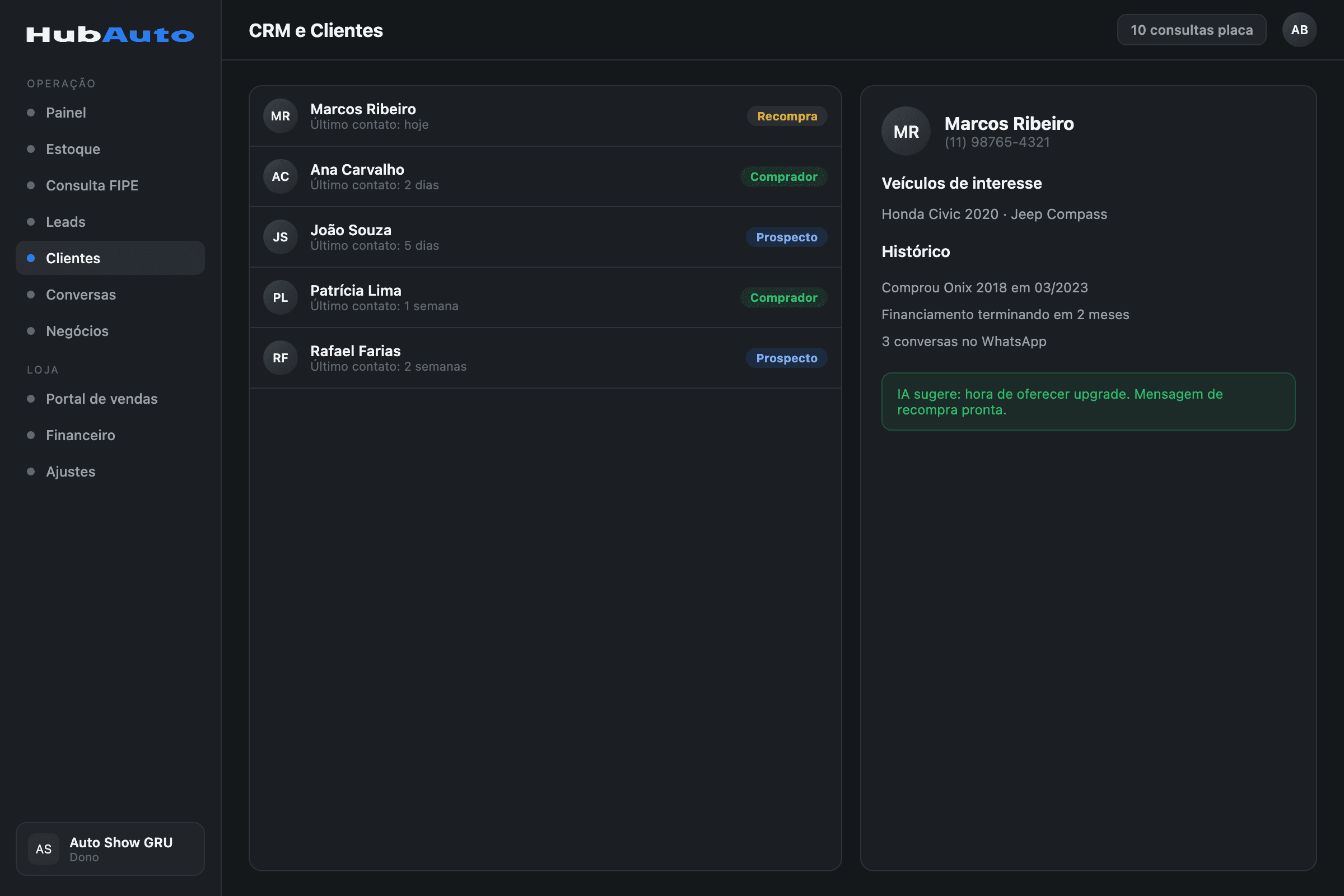Click the AB user avatar

click(x=1299, y=30)
